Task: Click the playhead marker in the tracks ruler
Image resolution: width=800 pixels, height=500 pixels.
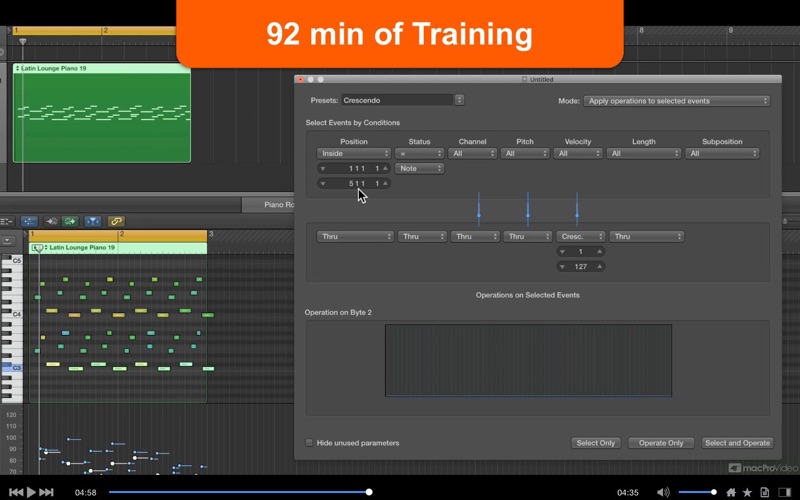Action: (22, 41)
